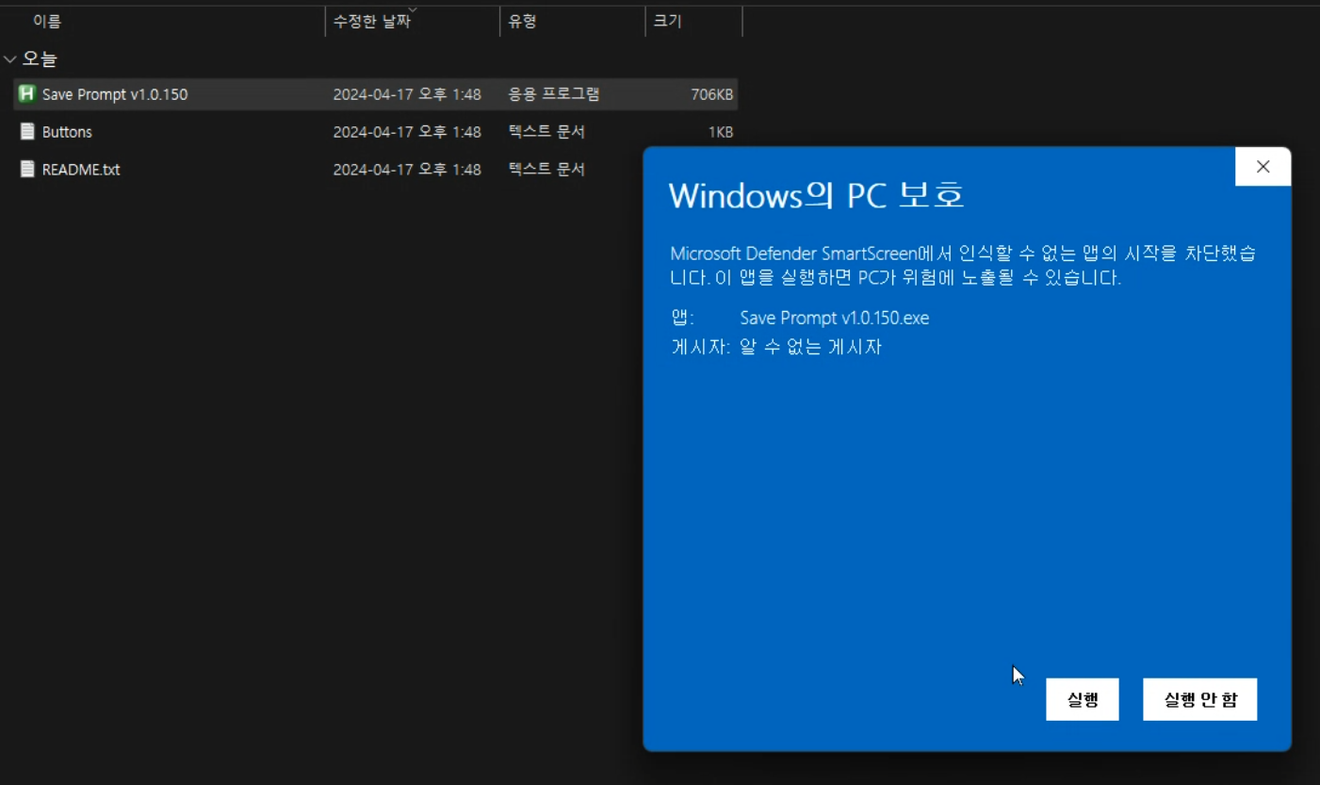This screenshot has height=785, width=1320.
Task: Click the 텍스트 문서 type of Buttons
Action: click(x=547, y=132)
